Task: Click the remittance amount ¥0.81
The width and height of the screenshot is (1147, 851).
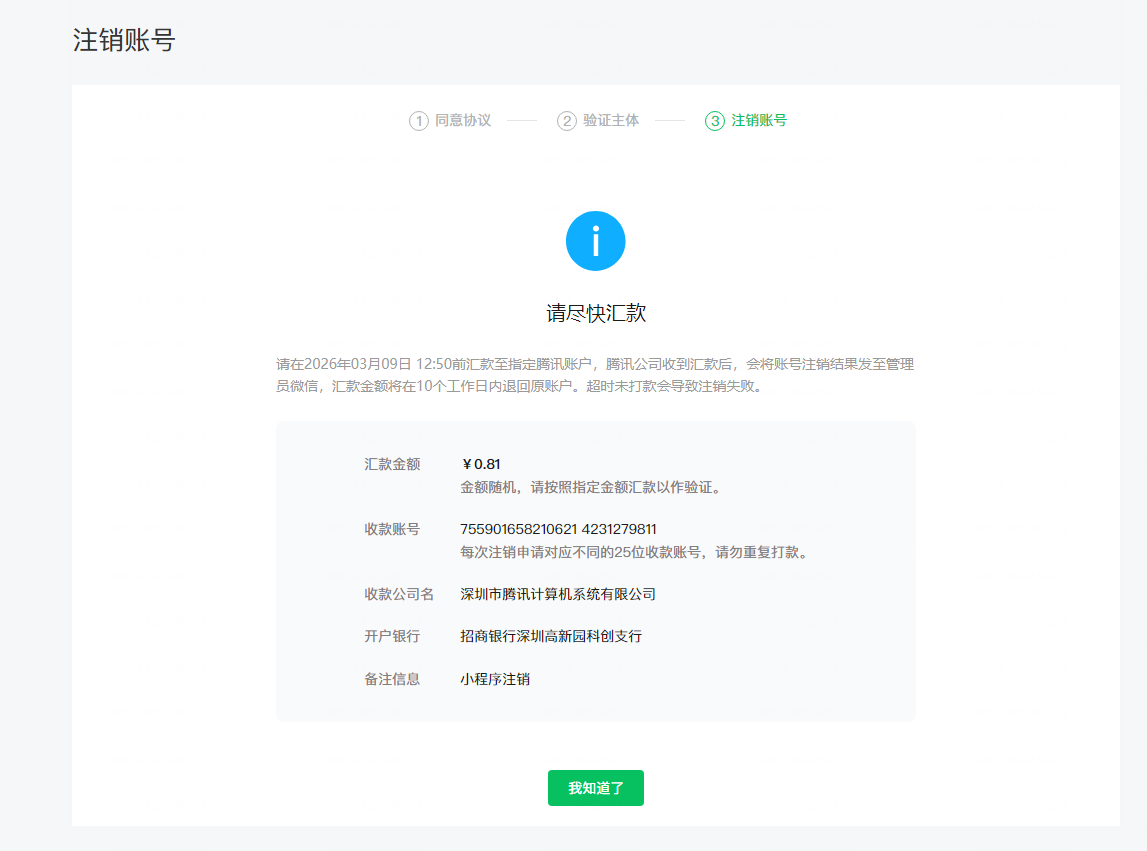Action: coord(481,464)
